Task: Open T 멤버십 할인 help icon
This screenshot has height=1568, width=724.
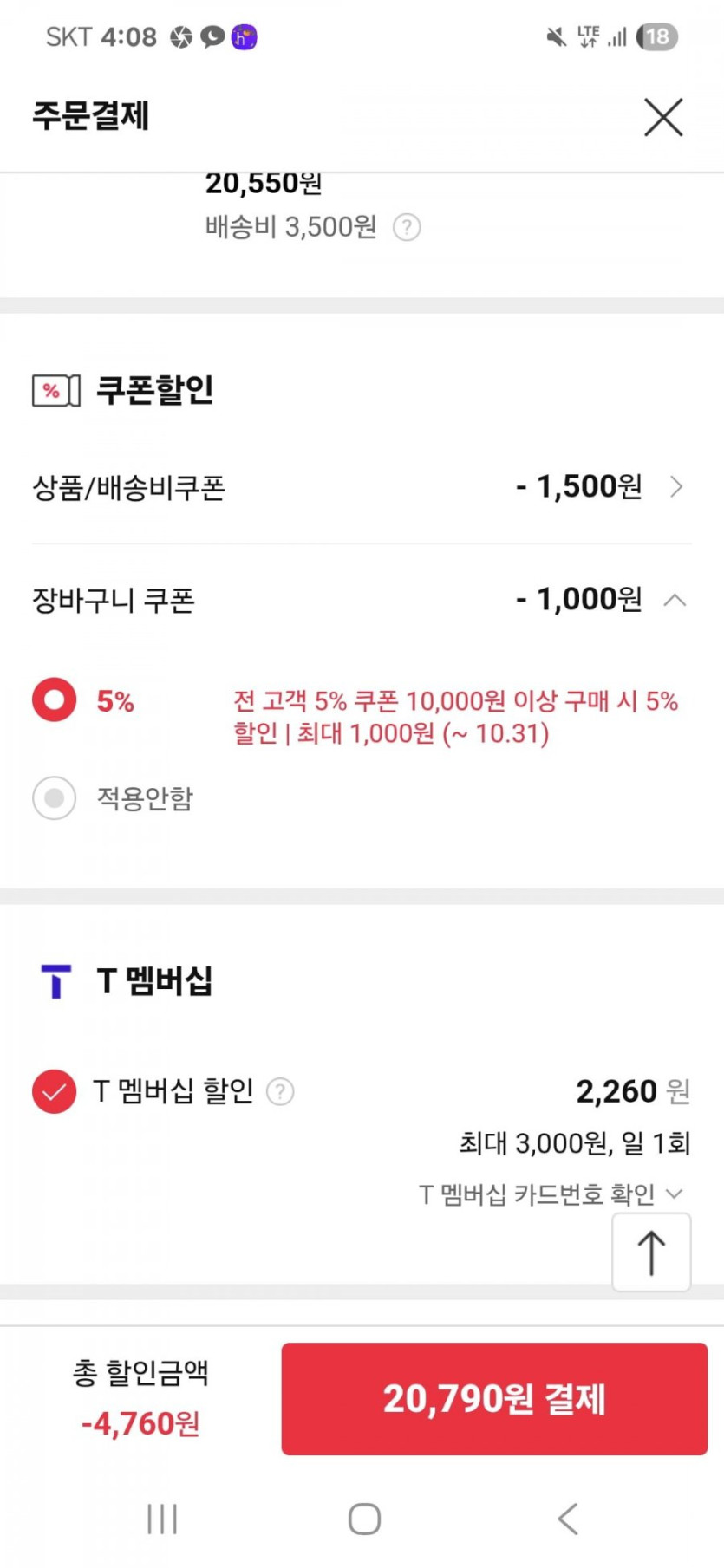Action: 280,1091
